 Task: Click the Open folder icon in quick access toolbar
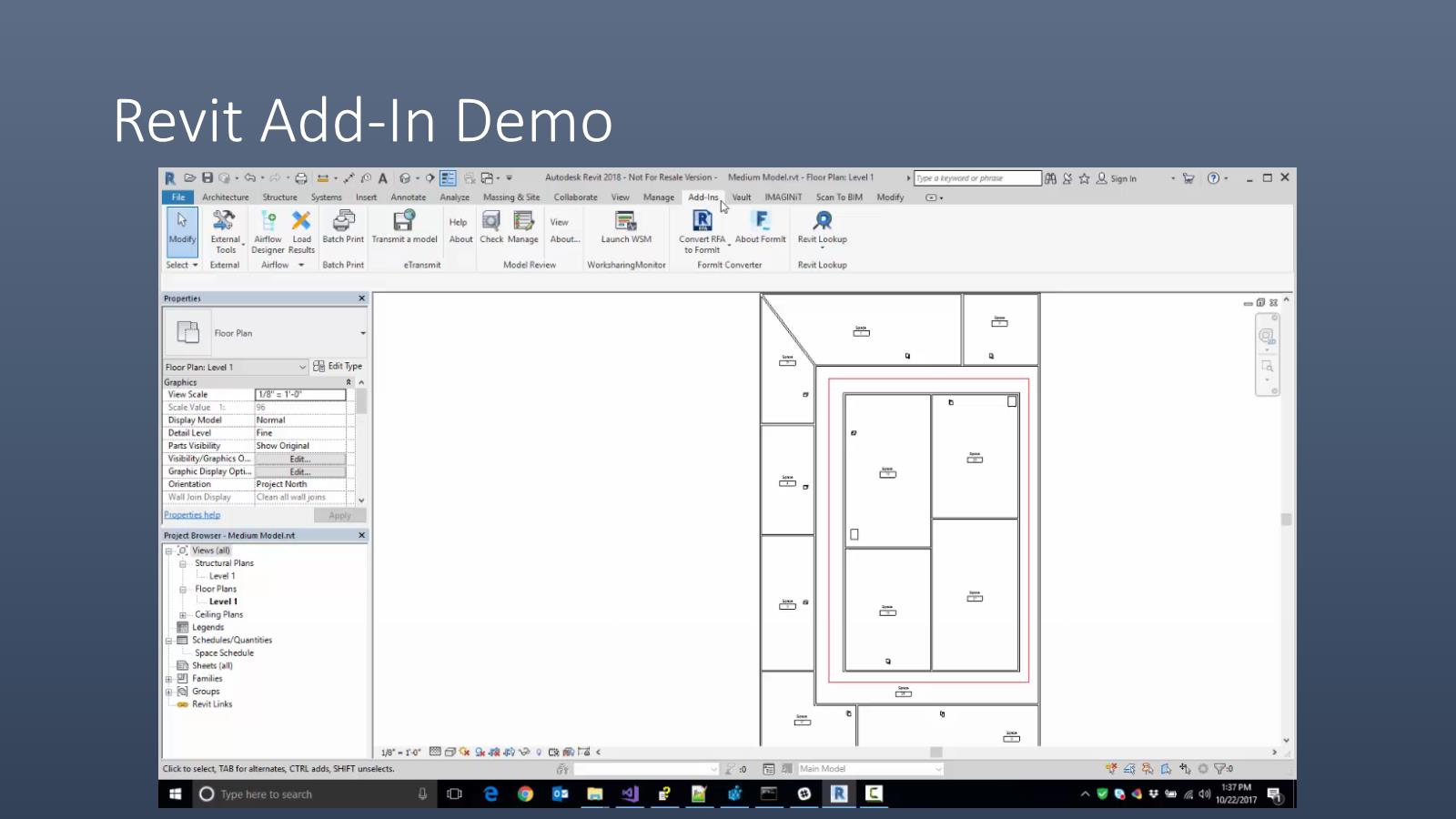tap(189, 178)
